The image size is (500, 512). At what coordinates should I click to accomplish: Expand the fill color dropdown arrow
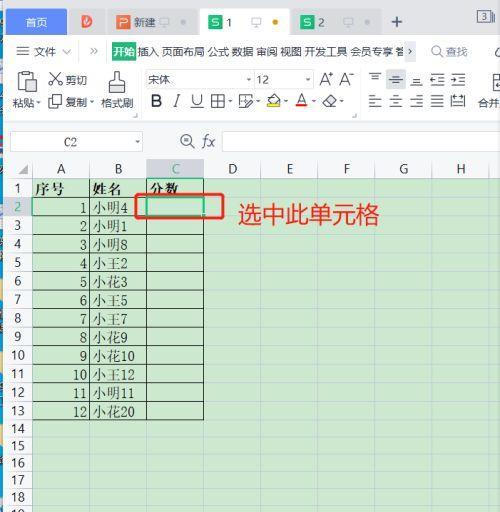click(286, 101)
